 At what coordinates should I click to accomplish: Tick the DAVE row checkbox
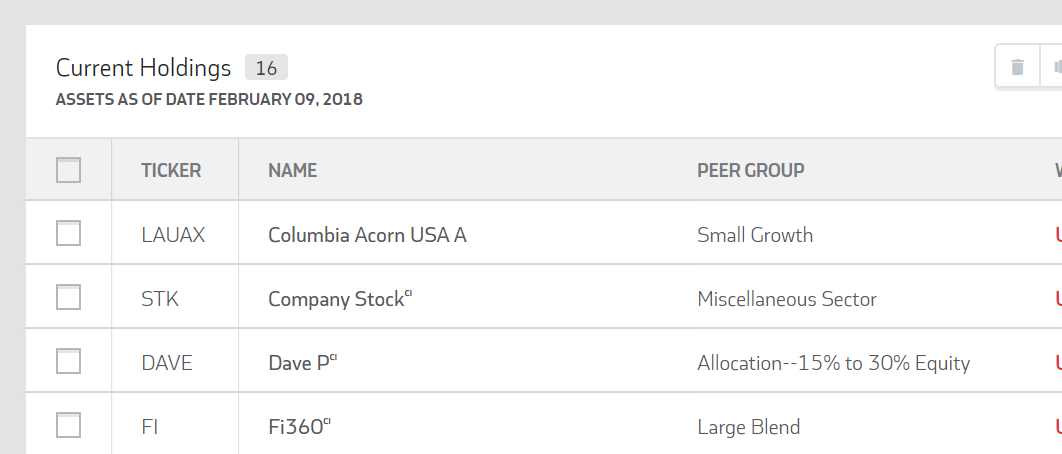point(68,362)
